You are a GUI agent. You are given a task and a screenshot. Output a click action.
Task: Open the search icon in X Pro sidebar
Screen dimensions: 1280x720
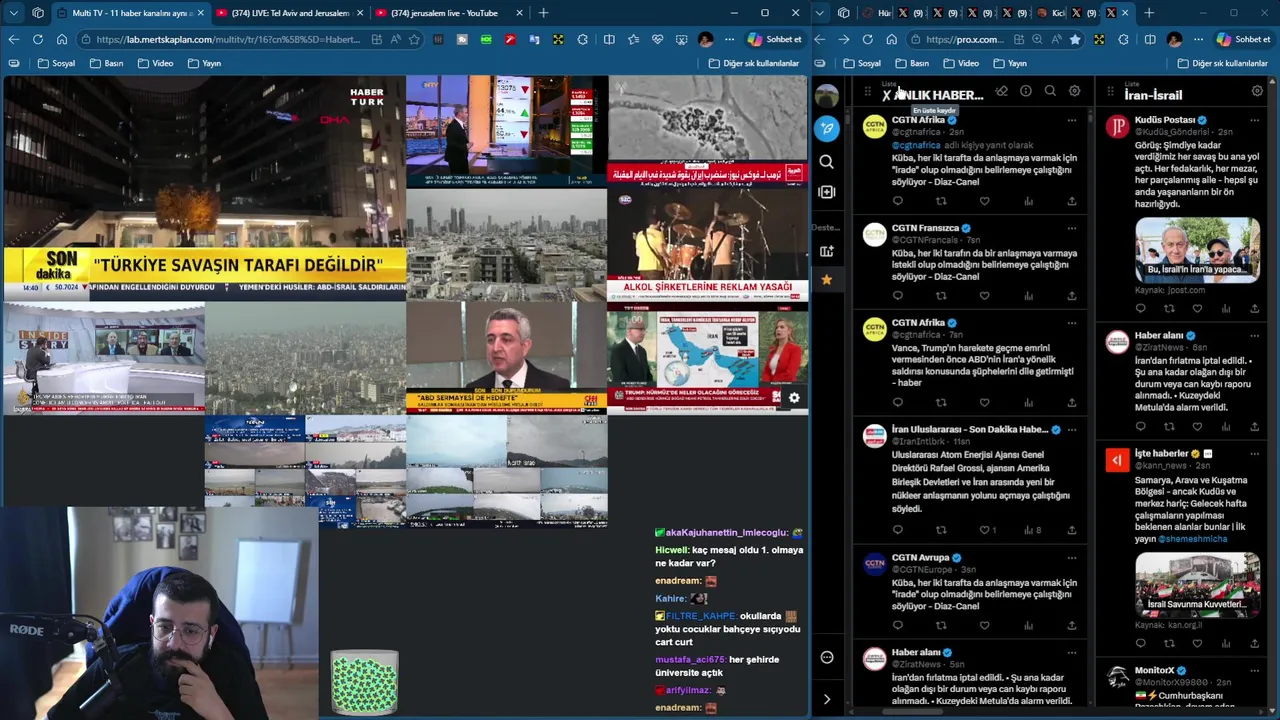[x=826, y=161]
